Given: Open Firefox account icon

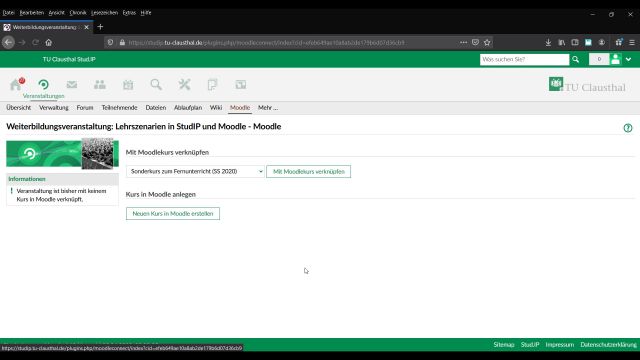Looking at the screenshot, I should tap(602, 42).
